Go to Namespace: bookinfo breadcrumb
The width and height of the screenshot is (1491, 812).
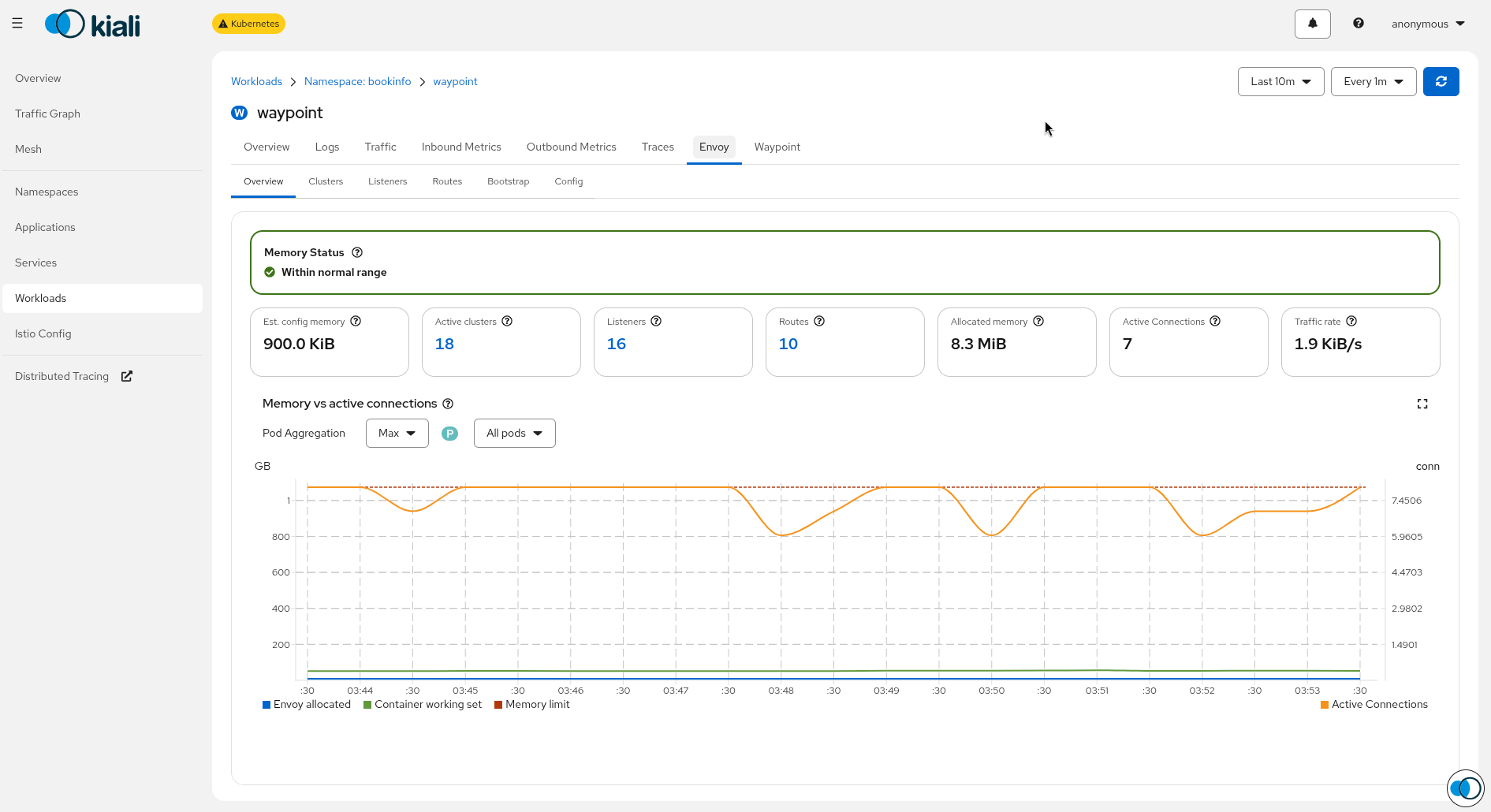pyautogui.click(x=357, y=81)
